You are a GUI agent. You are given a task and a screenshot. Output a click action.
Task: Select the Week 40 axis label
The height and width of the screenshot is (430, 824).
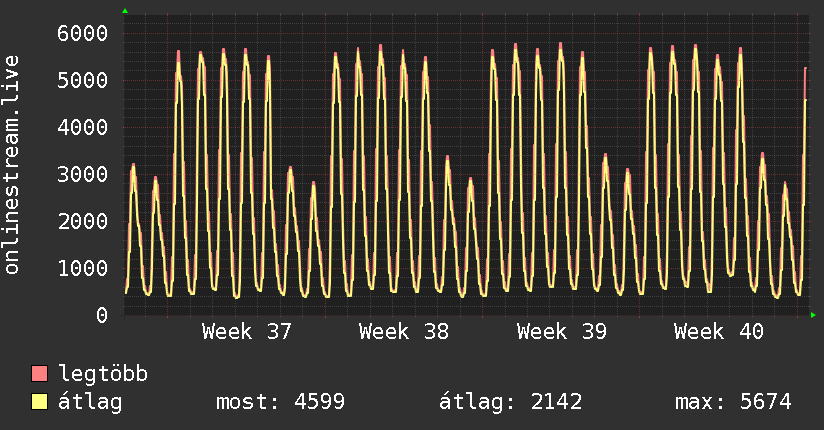(x=718, y=332)
